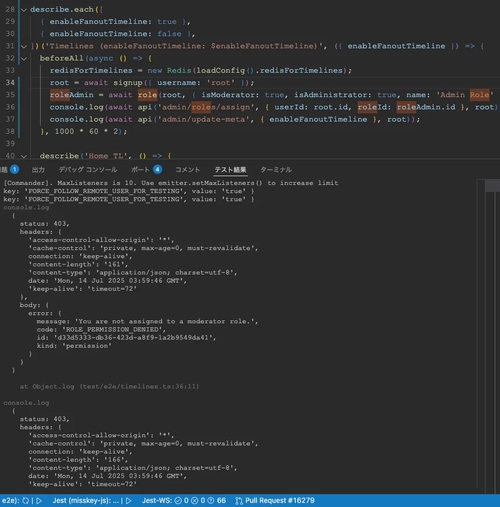Viewport: 500px width, 507px height.
Task: Collapse the describe 'Home TL' block on line 40
Action: click(x=24, y=156)
